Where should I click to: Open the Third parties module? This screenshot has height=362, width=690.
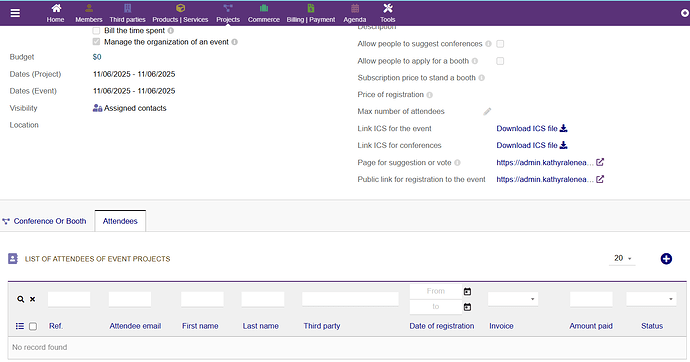tap(127, 13)
